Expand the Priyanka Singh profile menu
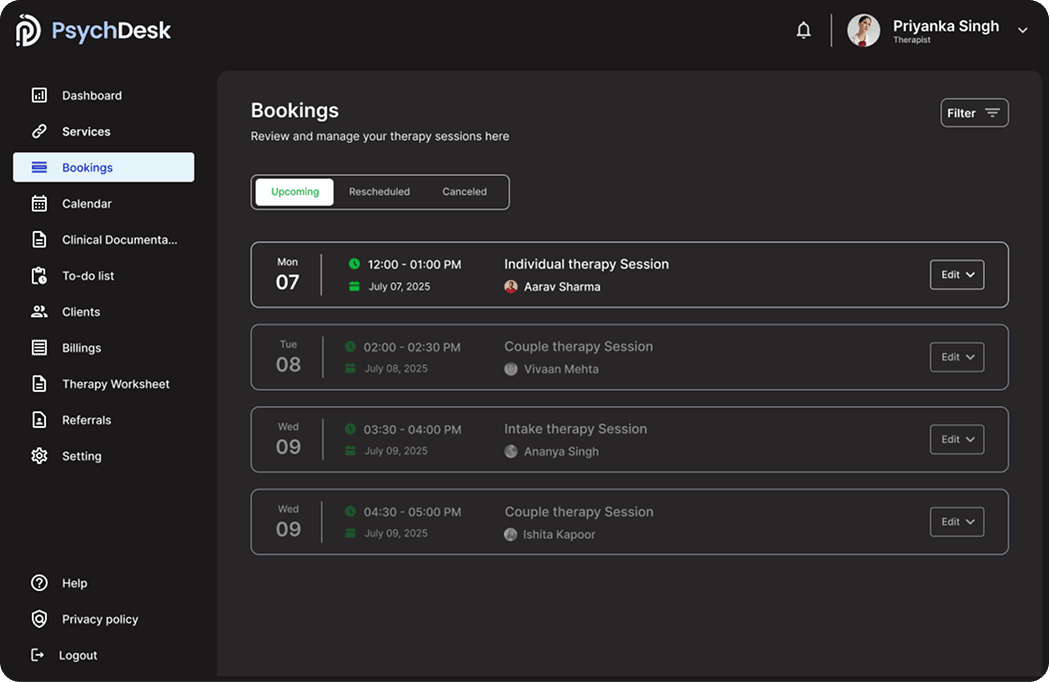 pyautogui.click(x=1022, y=30)
